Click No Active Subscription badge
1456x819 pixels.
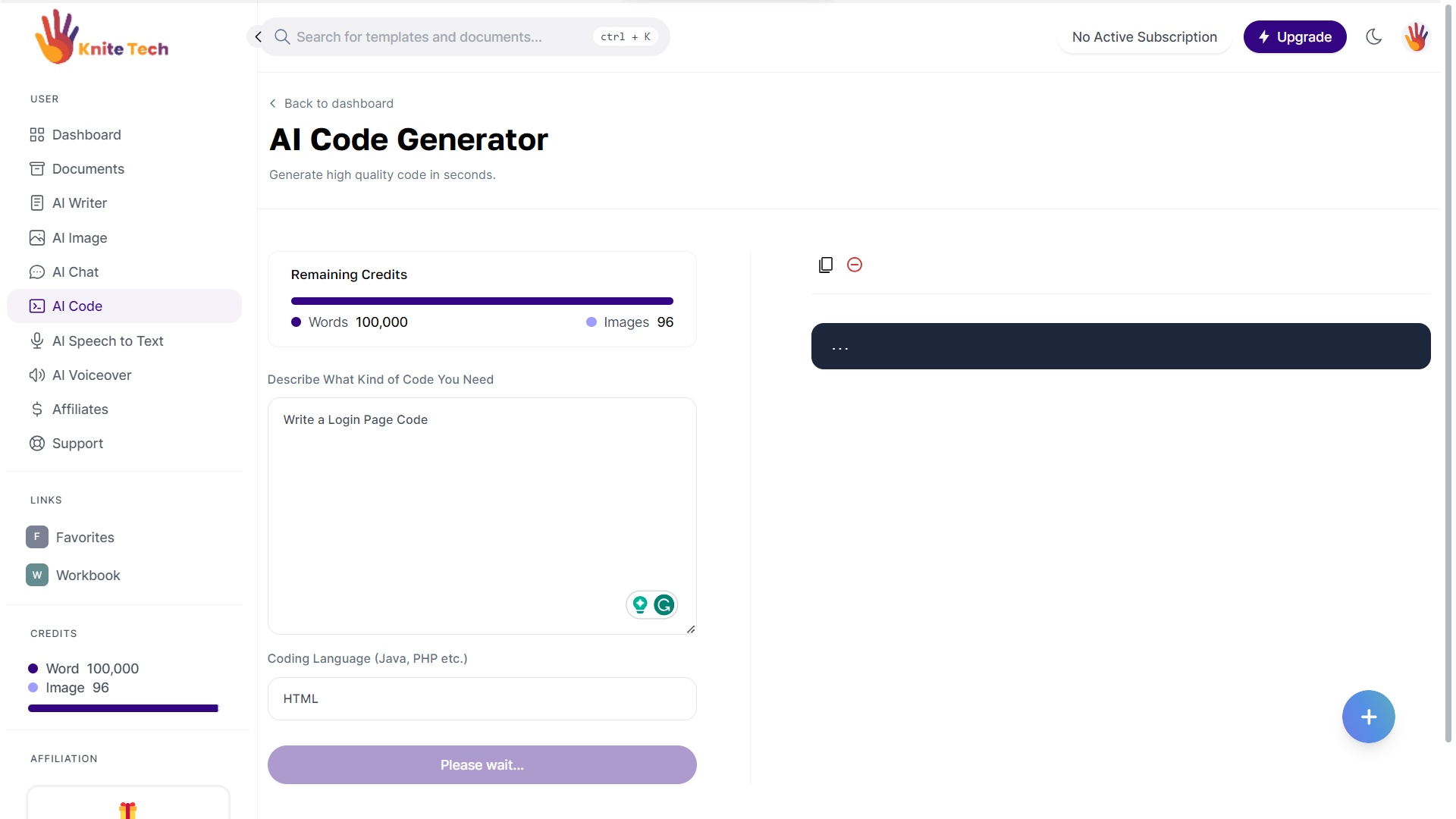pos(1144,36)
